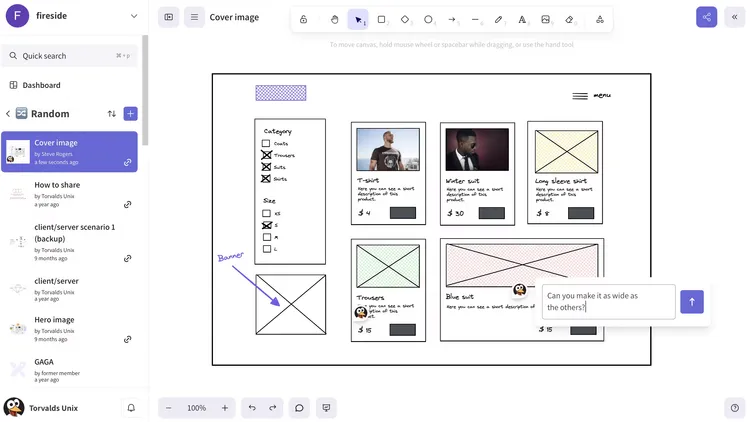Copy link for Cover image scene
This screenshot has width=750, height=422.
click(127, 163)
